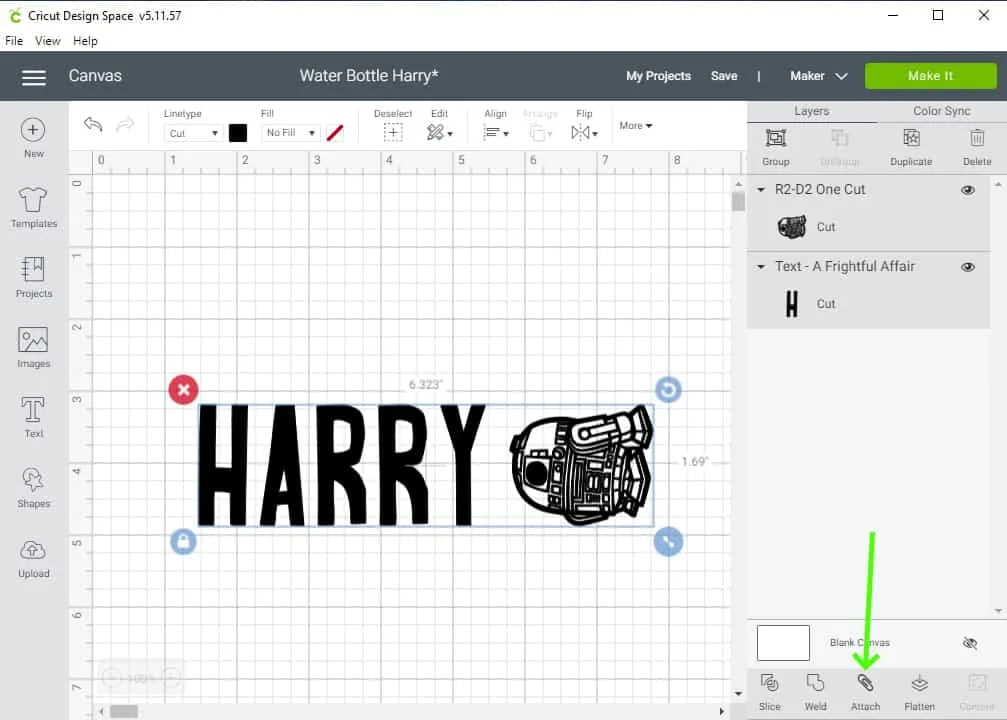
Task: Collapse the Text - A Frightful Affair group
Action: click(761, 267)
